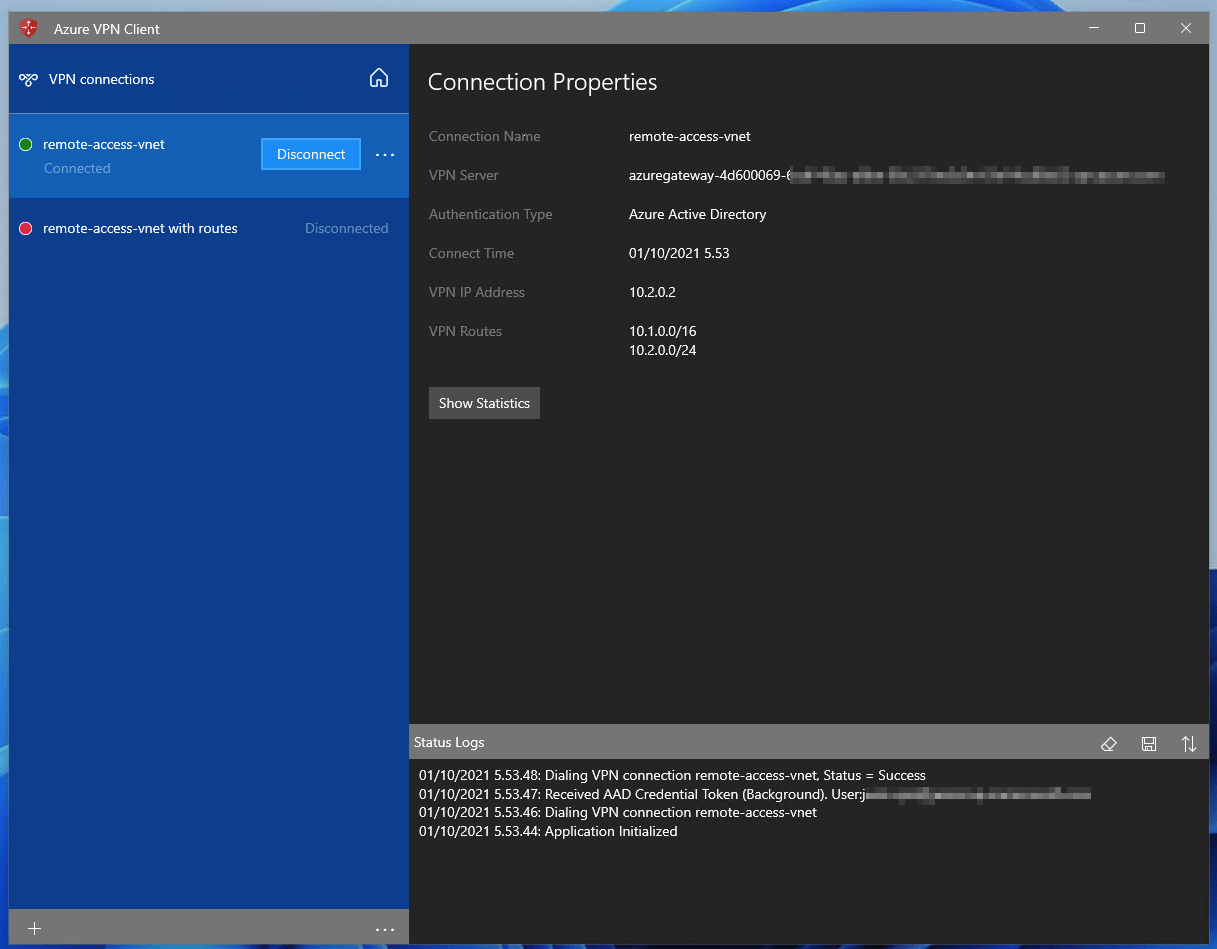1217x949 pixels.
Task: Click the Connection Name value remote-access-vnet
Action: [690, 136]
